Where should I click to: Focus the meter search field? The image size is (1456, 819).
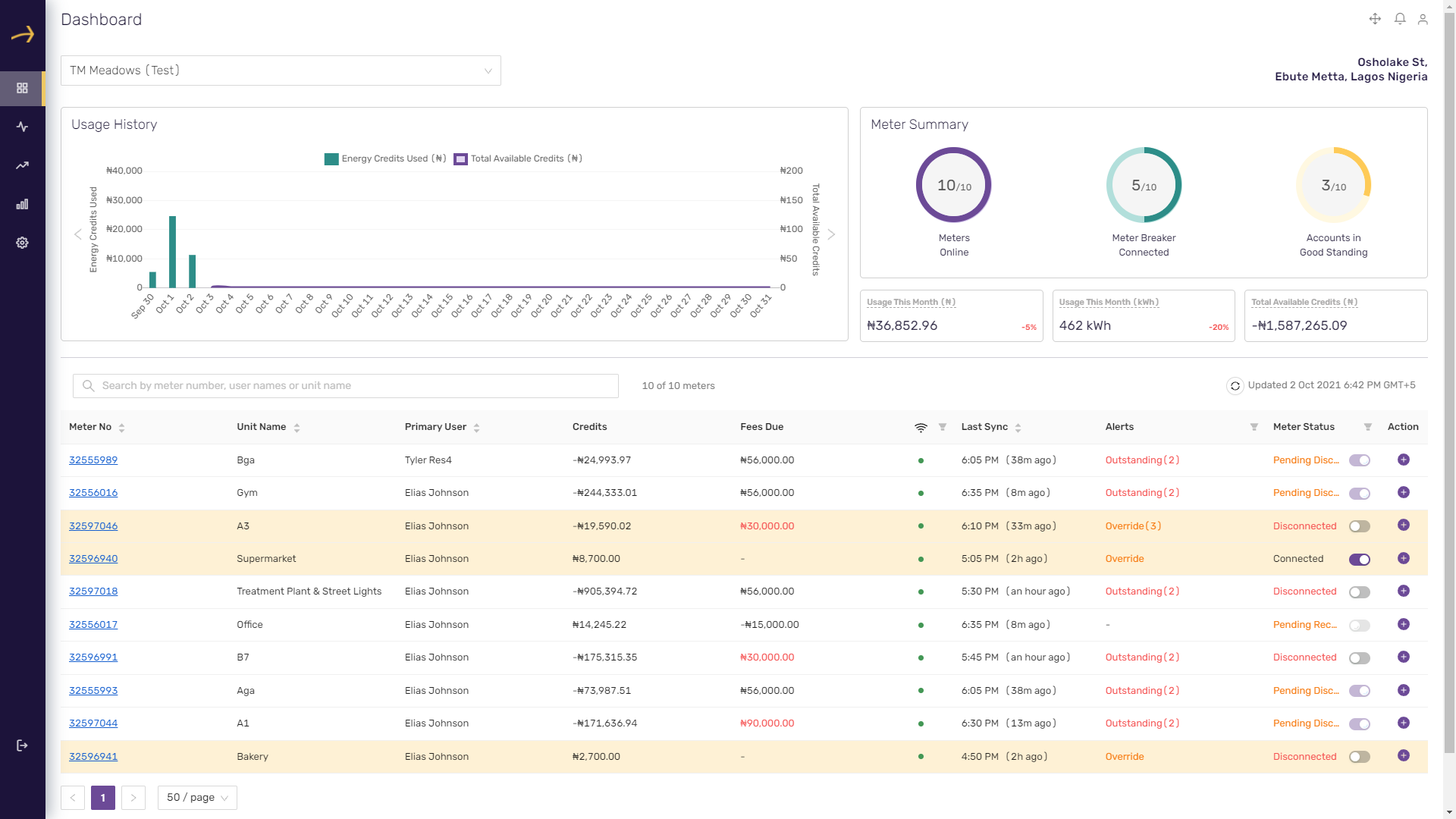click(x=346, y=386)
